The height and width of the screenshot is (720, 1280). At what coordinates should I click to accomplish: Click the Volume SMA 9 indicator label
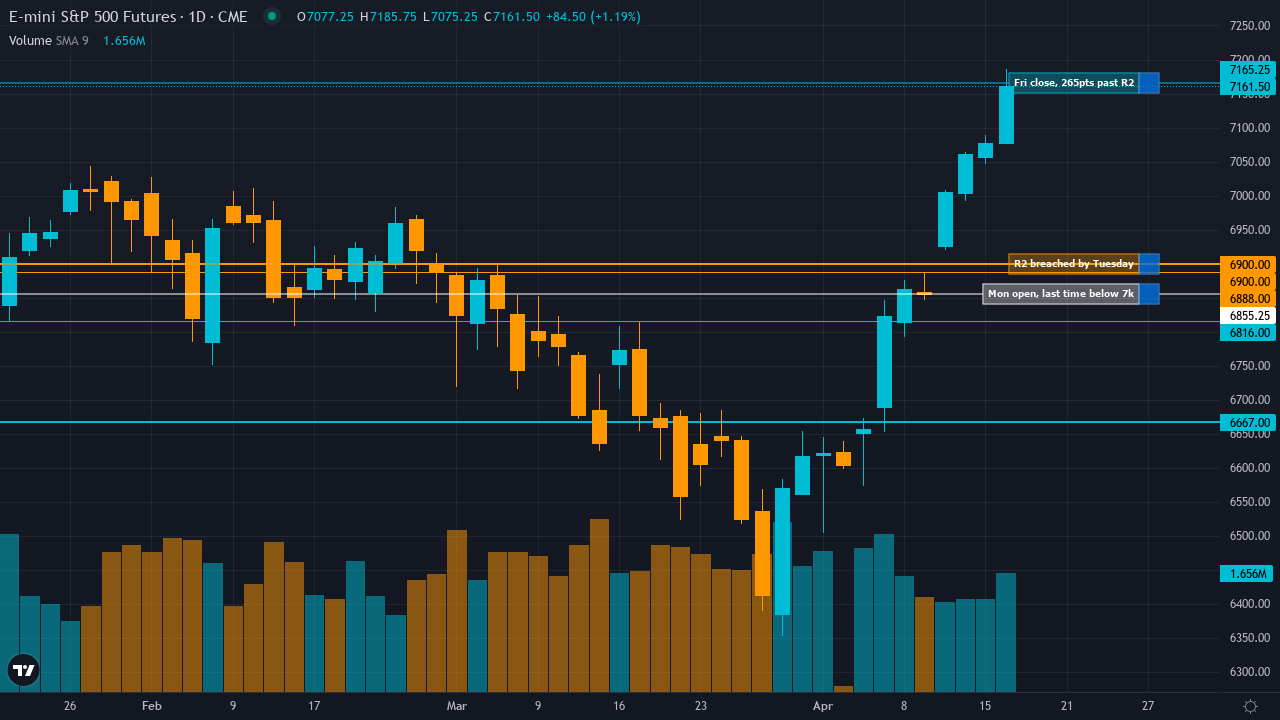coord(49,41)
